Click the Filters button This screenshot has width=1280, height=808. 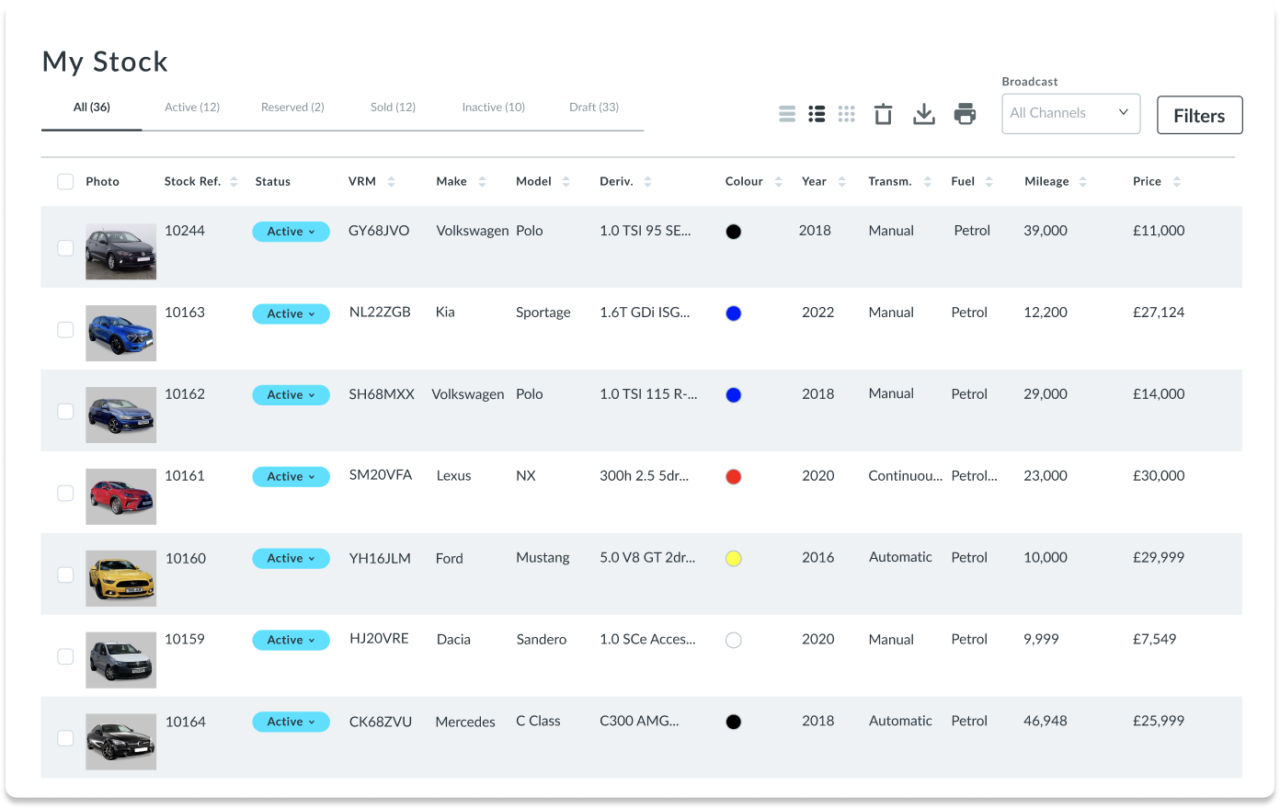[1199, 115]
